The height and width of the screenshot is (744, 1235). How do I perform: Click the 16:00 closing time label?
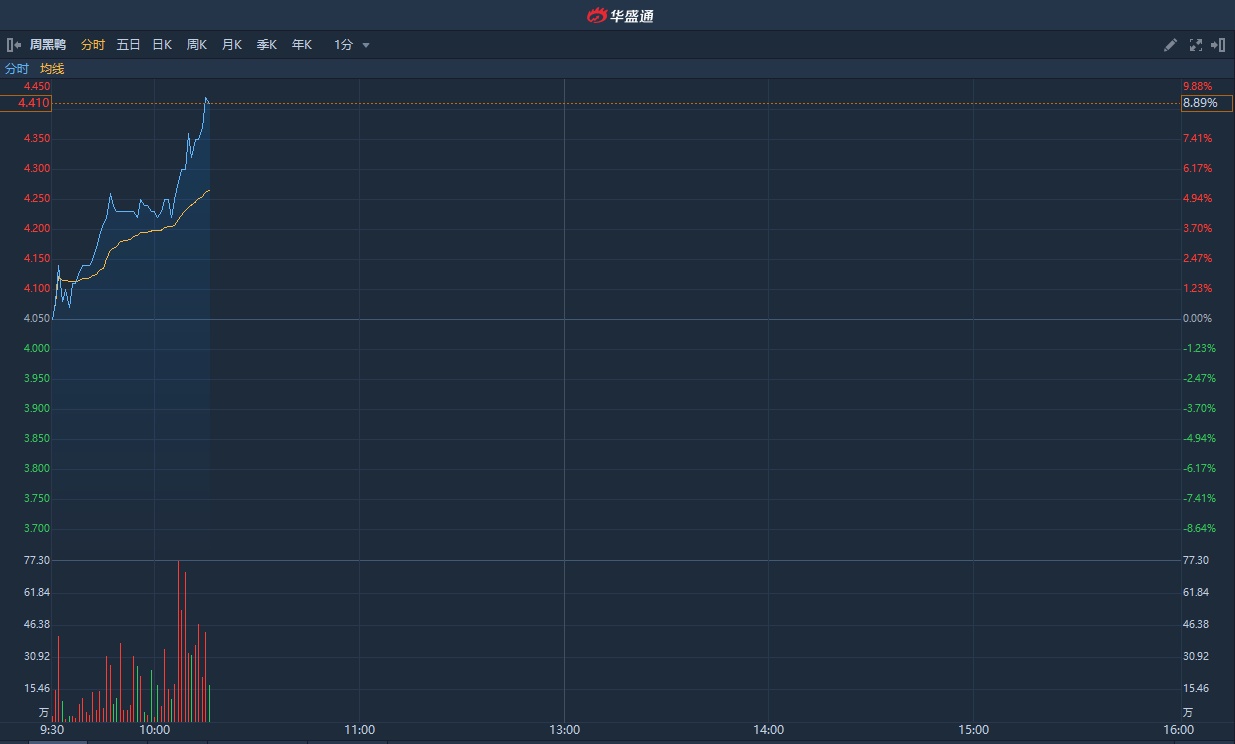pyautogui.click(x=1178, y=730)
